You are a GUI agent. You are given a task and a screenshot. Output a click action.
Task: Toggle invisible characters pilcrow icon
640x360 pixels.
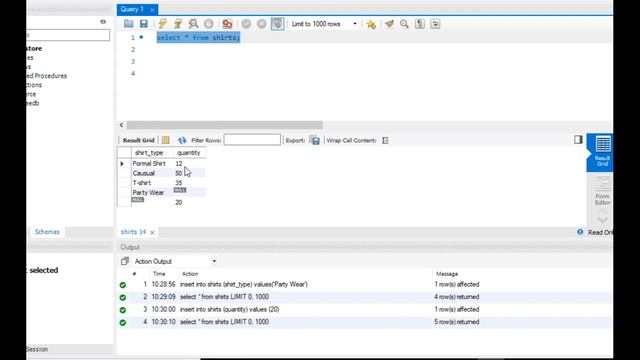click(x=420, y=24)
